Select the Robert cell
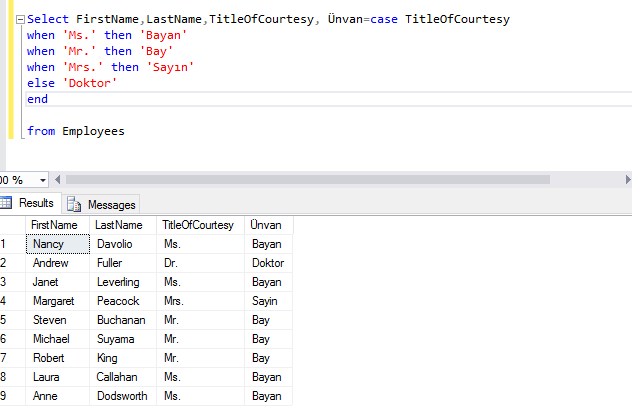The width and height of the screenshot is (632, 414). click(x=58, y=358)
